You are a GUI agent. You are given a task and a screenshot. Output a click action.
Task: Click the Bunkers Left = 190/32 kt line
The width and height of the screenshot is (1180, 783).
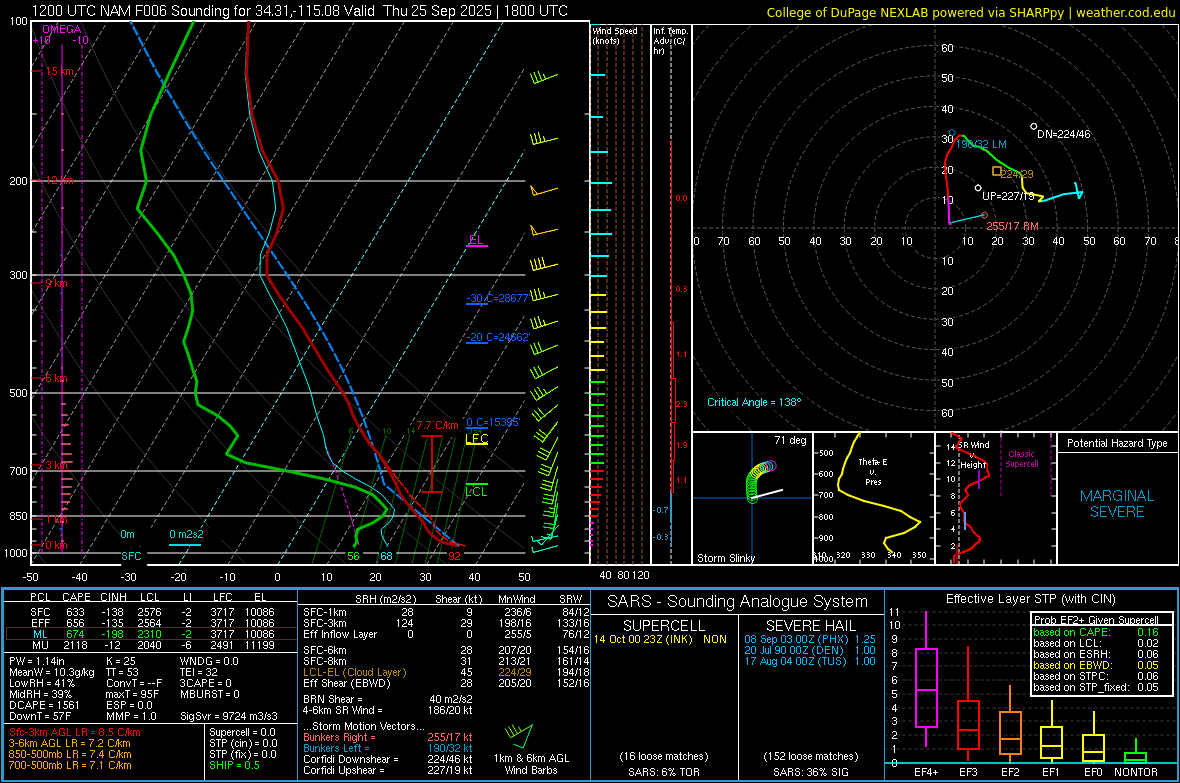388,748
